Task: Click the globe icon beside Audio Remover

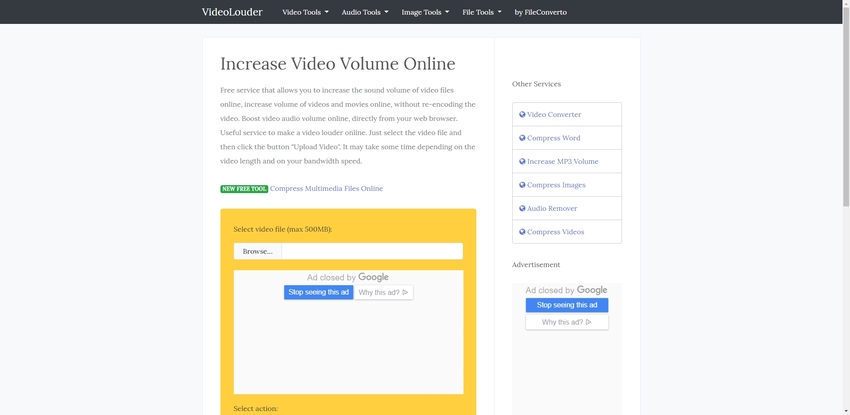Action: (x=522, y=208)
